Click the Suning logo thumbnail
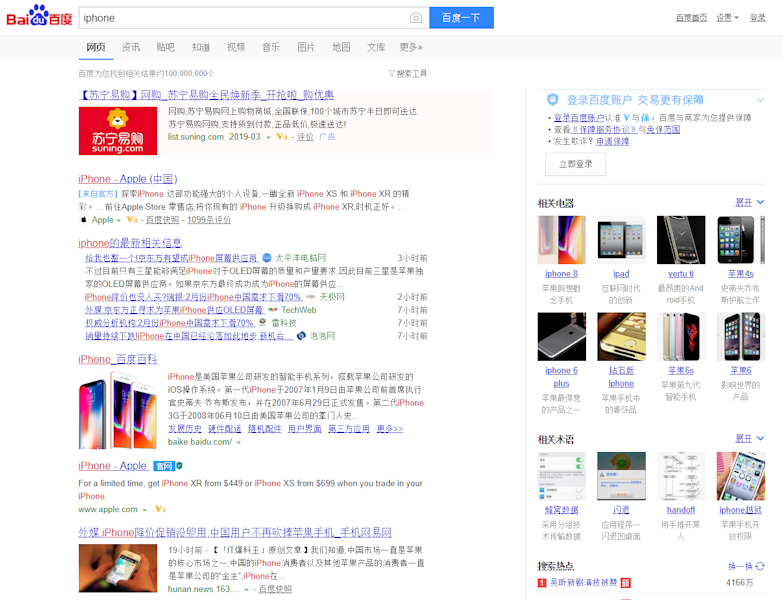The image size is (783, 600). click(x=118, y=131)
